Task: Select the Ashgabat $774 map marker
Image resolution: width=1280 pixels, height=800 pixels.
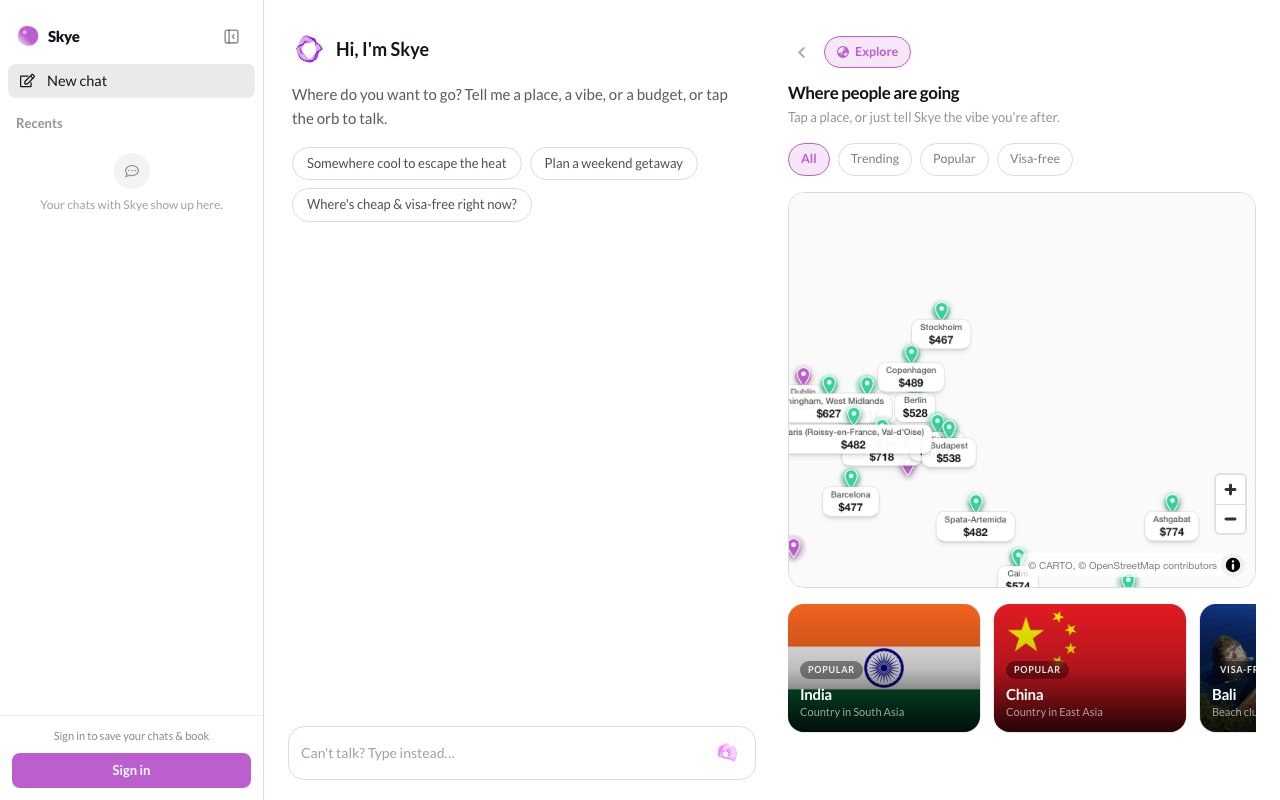Action: tap(1172, 519)
